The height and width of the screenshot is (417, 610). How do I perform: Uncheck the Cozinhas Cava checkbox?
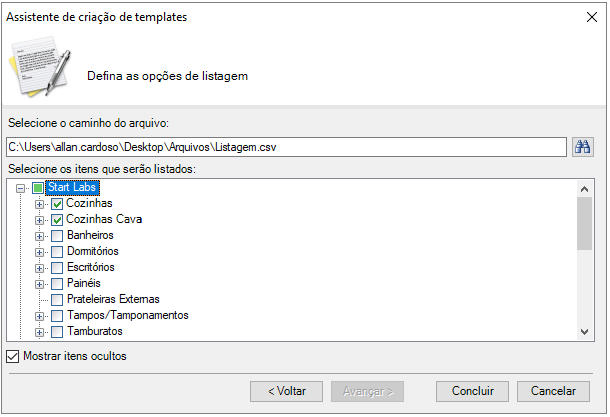(x=57, y=220)
